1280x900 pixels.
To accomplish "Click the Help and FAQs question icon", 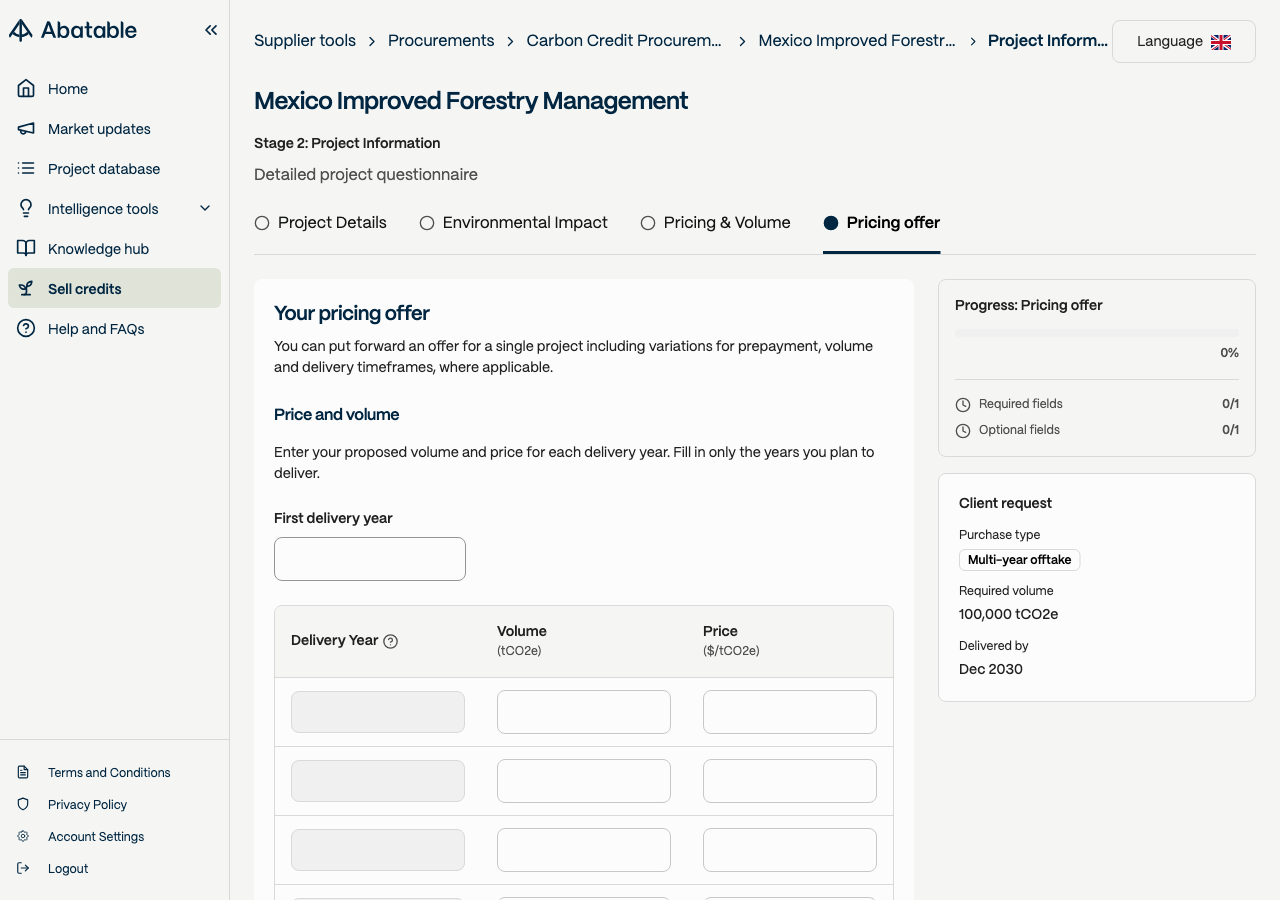I will [26, 329].
